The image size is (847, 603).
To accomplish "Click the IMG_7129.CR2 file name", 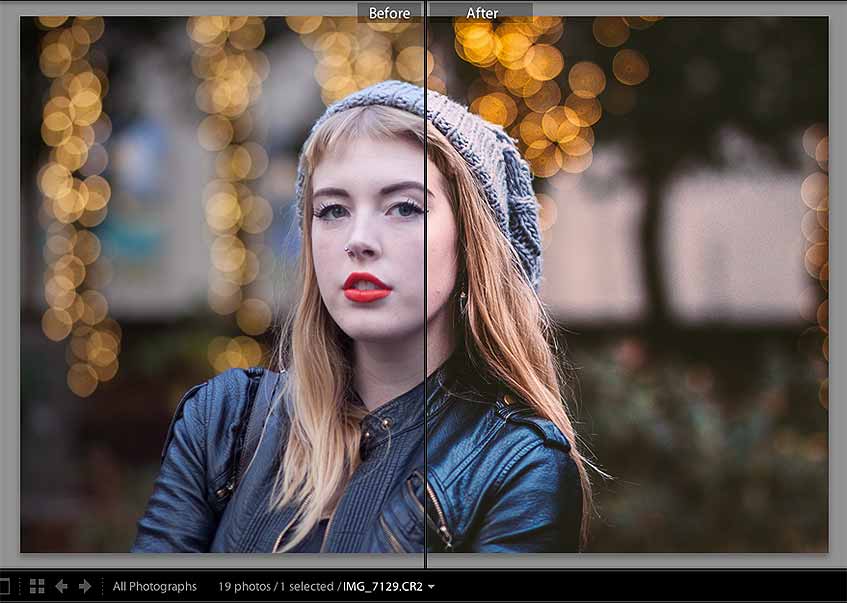I will point(382,586).
